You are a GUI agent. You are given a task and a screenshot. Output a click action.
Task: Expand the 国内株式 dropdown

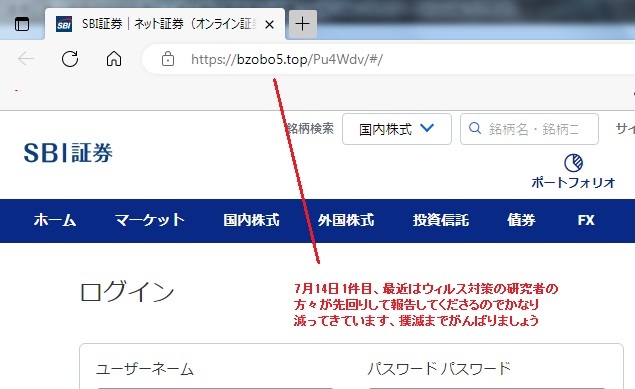point(396,129)
